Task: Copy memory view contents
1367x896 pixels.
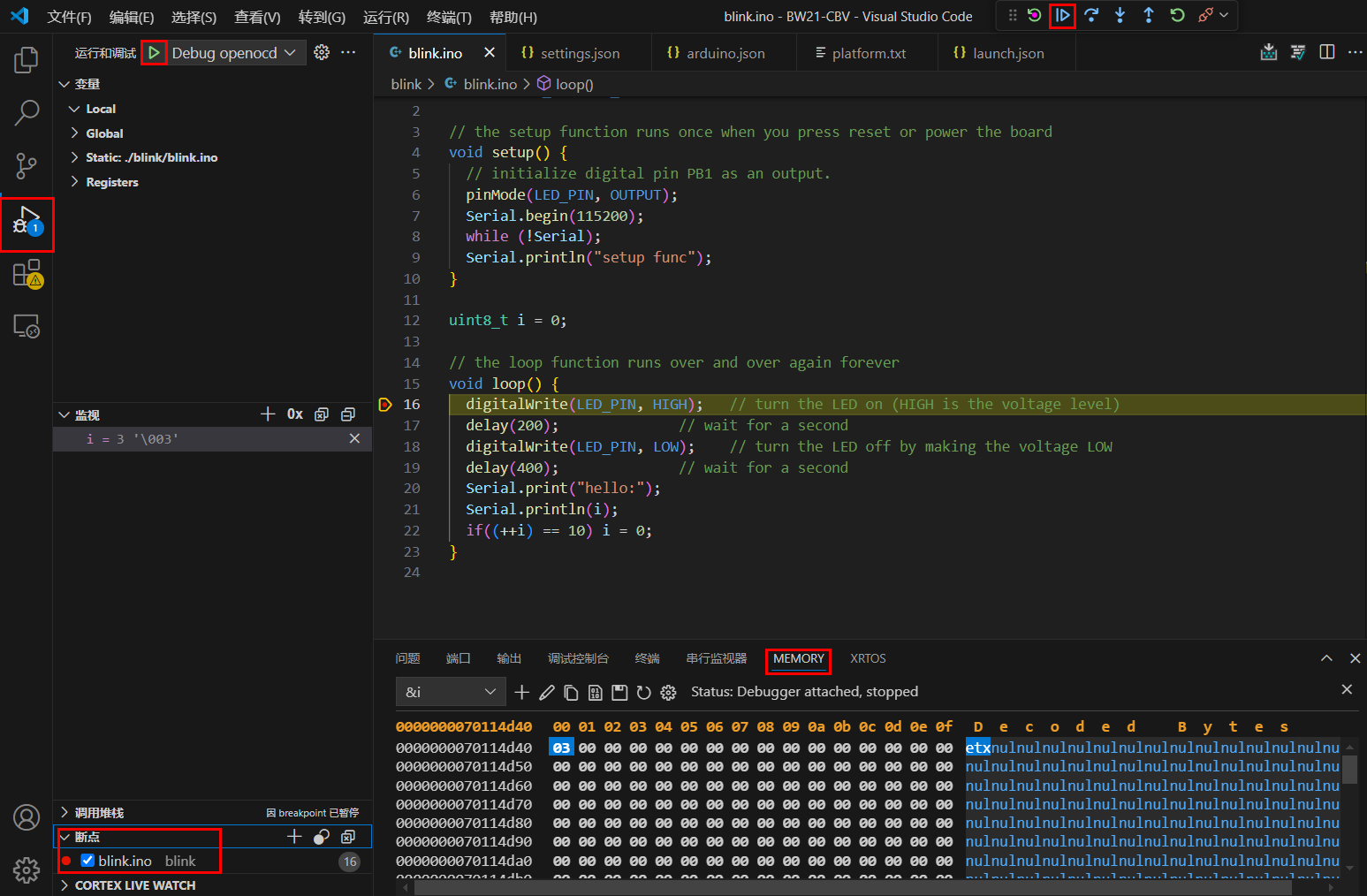Action: pos(571,692)
